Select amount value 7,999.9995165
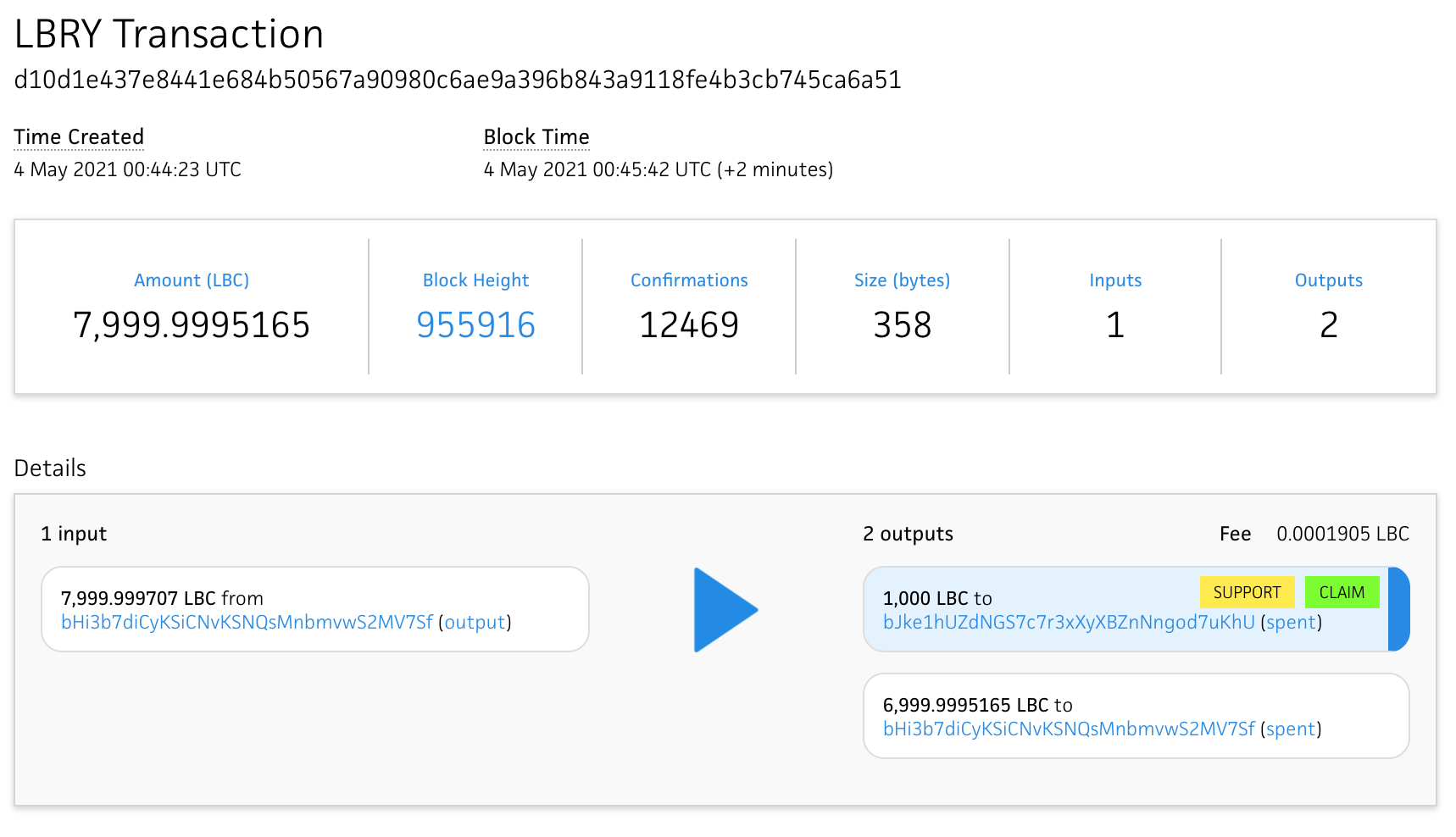The width and height of the screenshot is (1456, 837). point(192,325)
